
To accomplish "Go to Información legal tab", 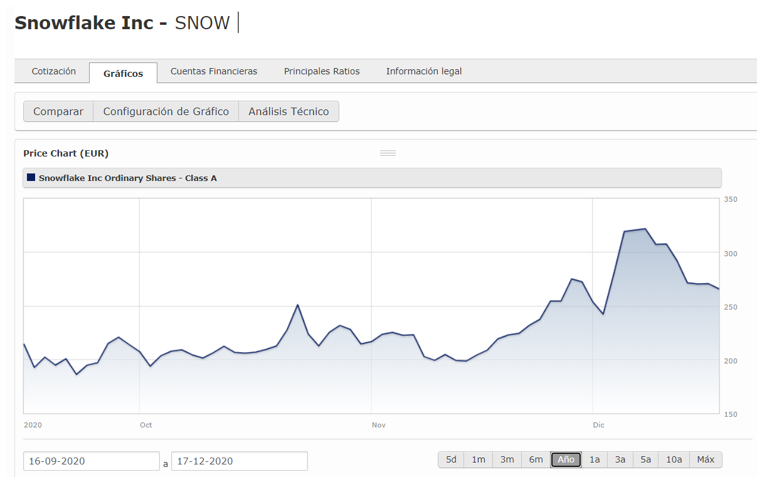I will (423, 71).
